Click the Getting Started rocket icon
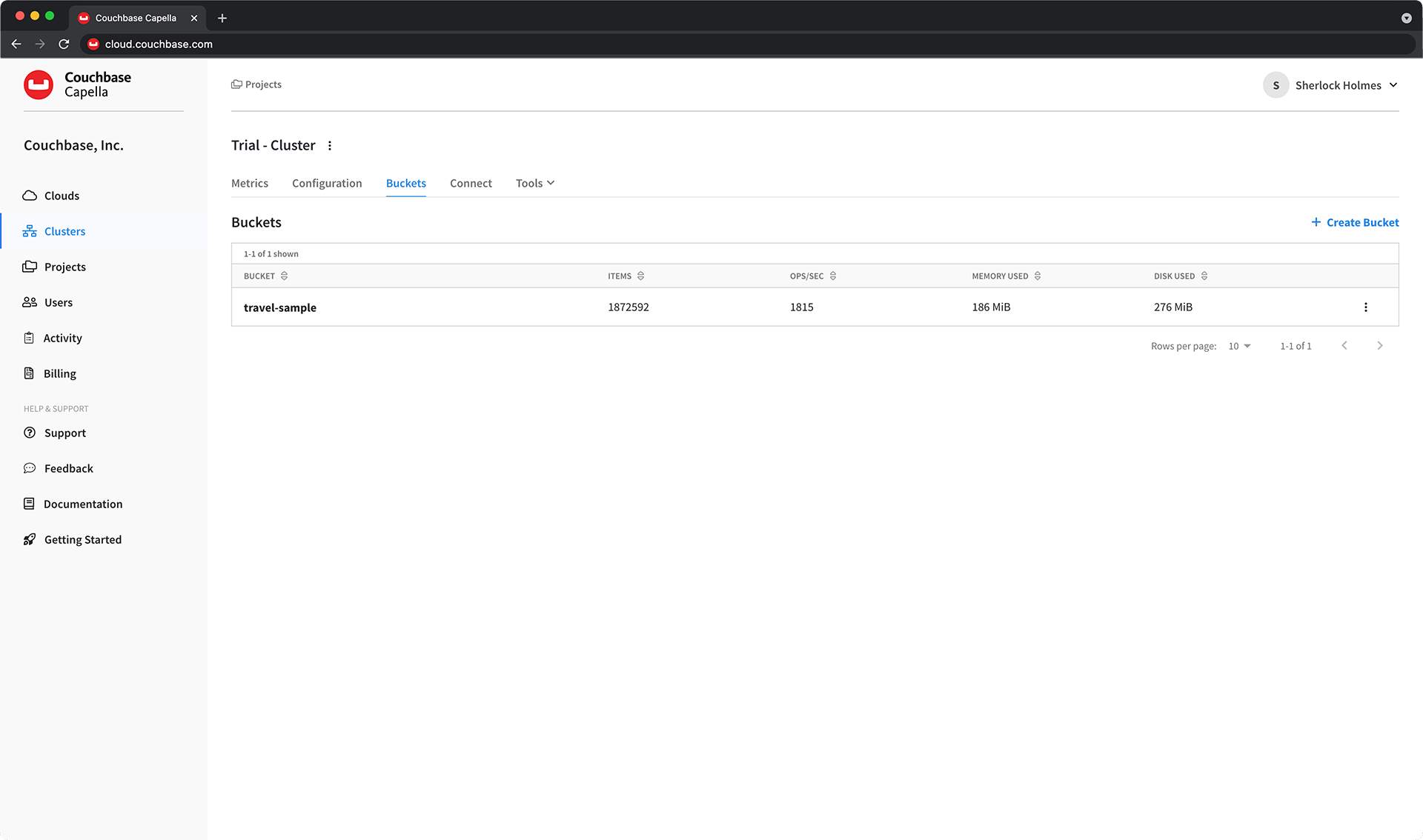Screen dimensions: 1423x840 (30, 539)
